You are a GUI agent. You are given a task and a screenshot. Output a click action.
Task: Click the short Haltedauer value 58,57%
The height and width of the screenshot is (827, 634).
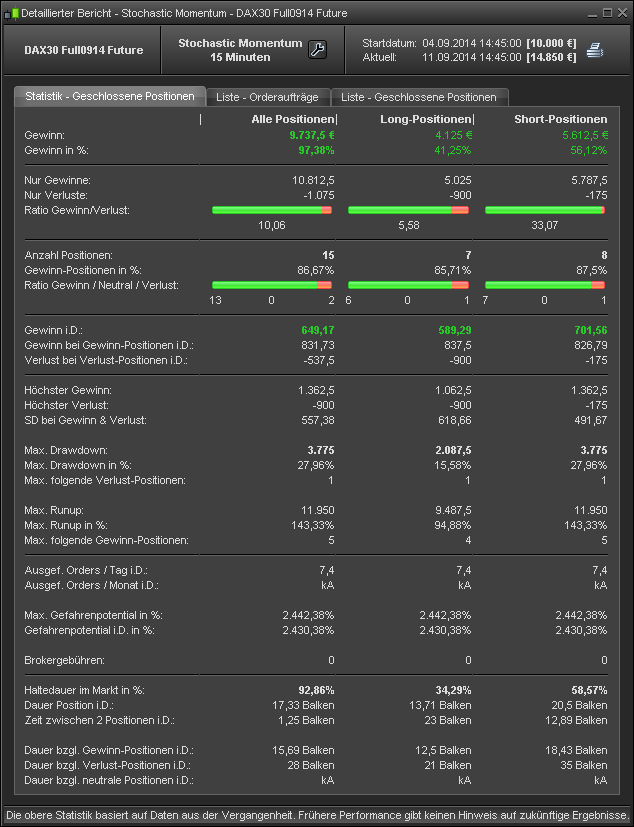click(590, 690)
